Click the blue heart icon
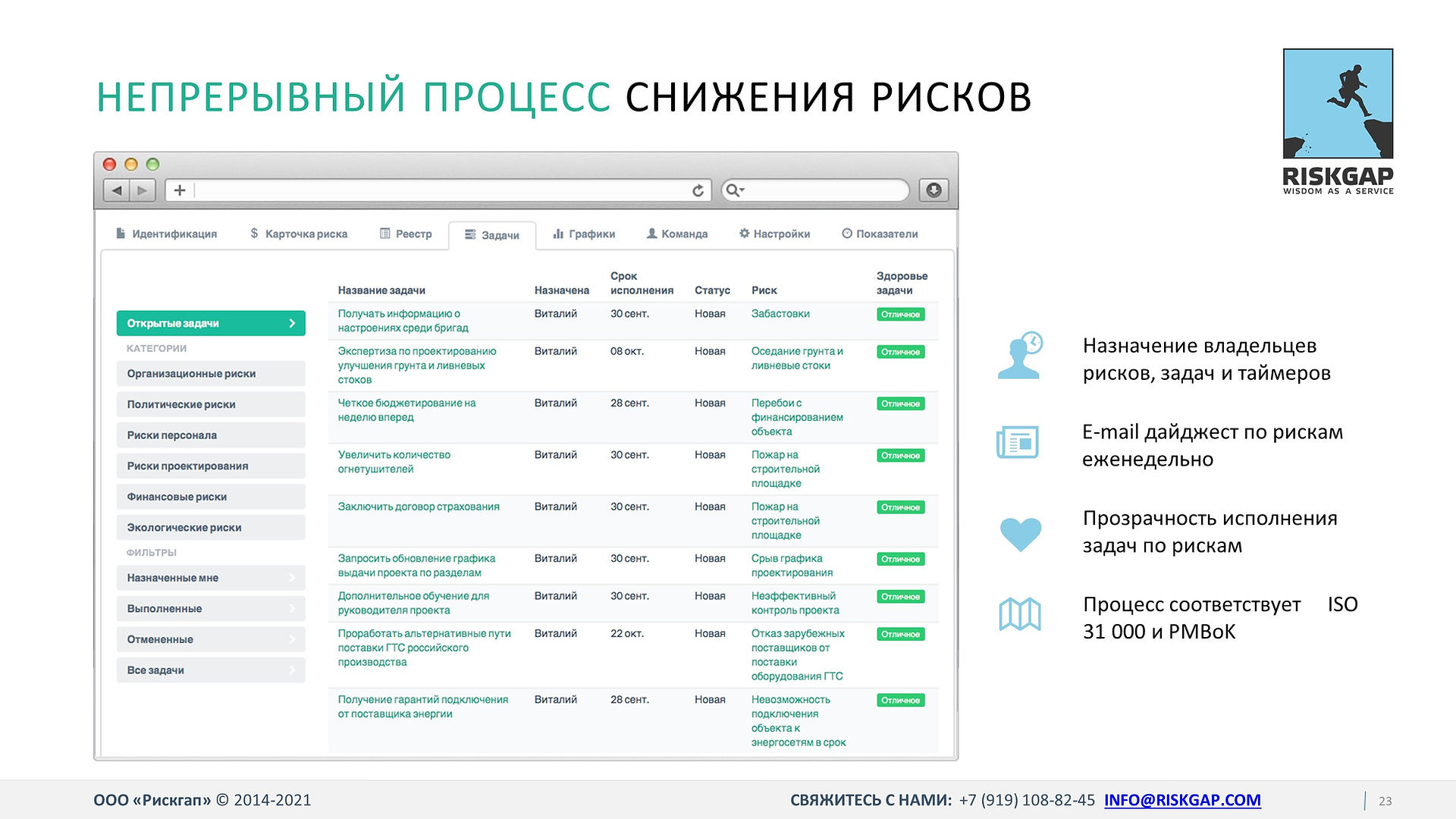The height and width of the screenshot is (819, 1456). (1020, 534)
